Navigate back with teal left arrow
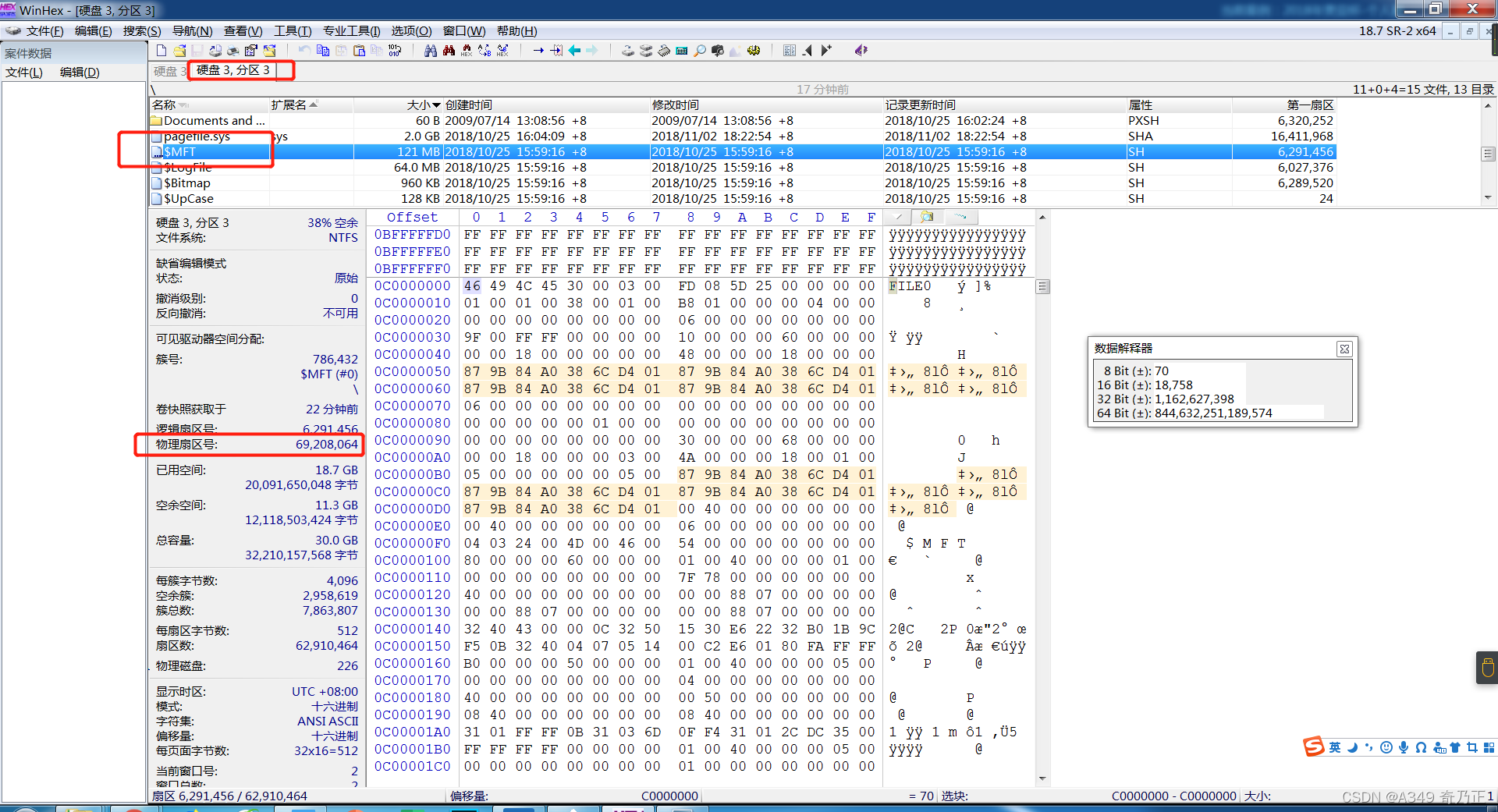The width and height of the screenshot is (1498, 812). 574,51
